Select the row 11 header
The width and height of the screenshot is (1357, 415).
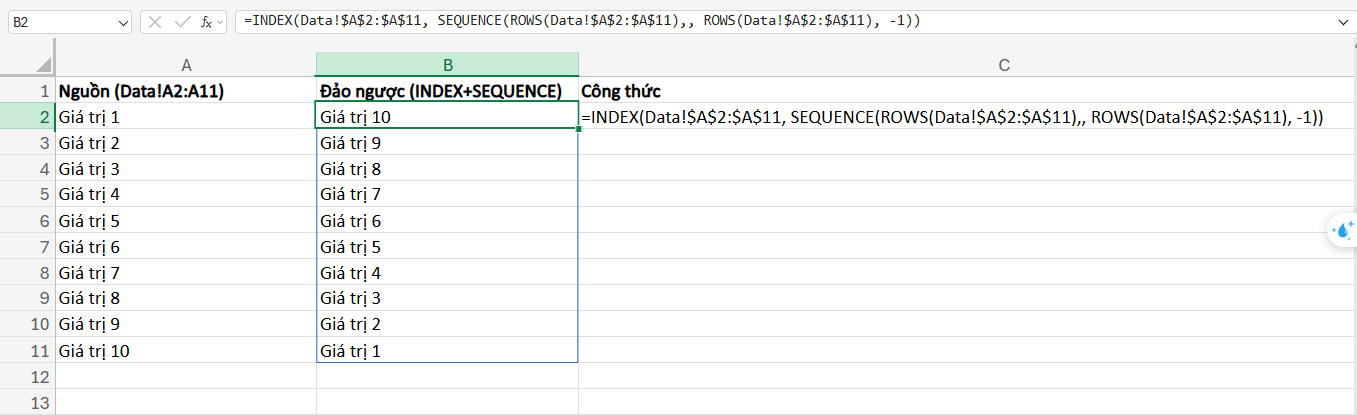tap(28, 351)
